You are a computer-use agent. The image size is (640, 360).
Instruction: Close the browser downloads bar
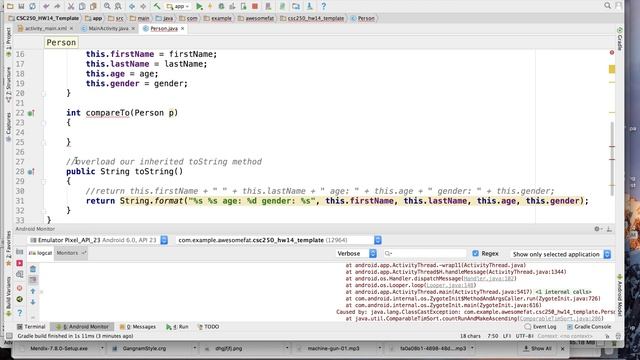coord(563,348)
